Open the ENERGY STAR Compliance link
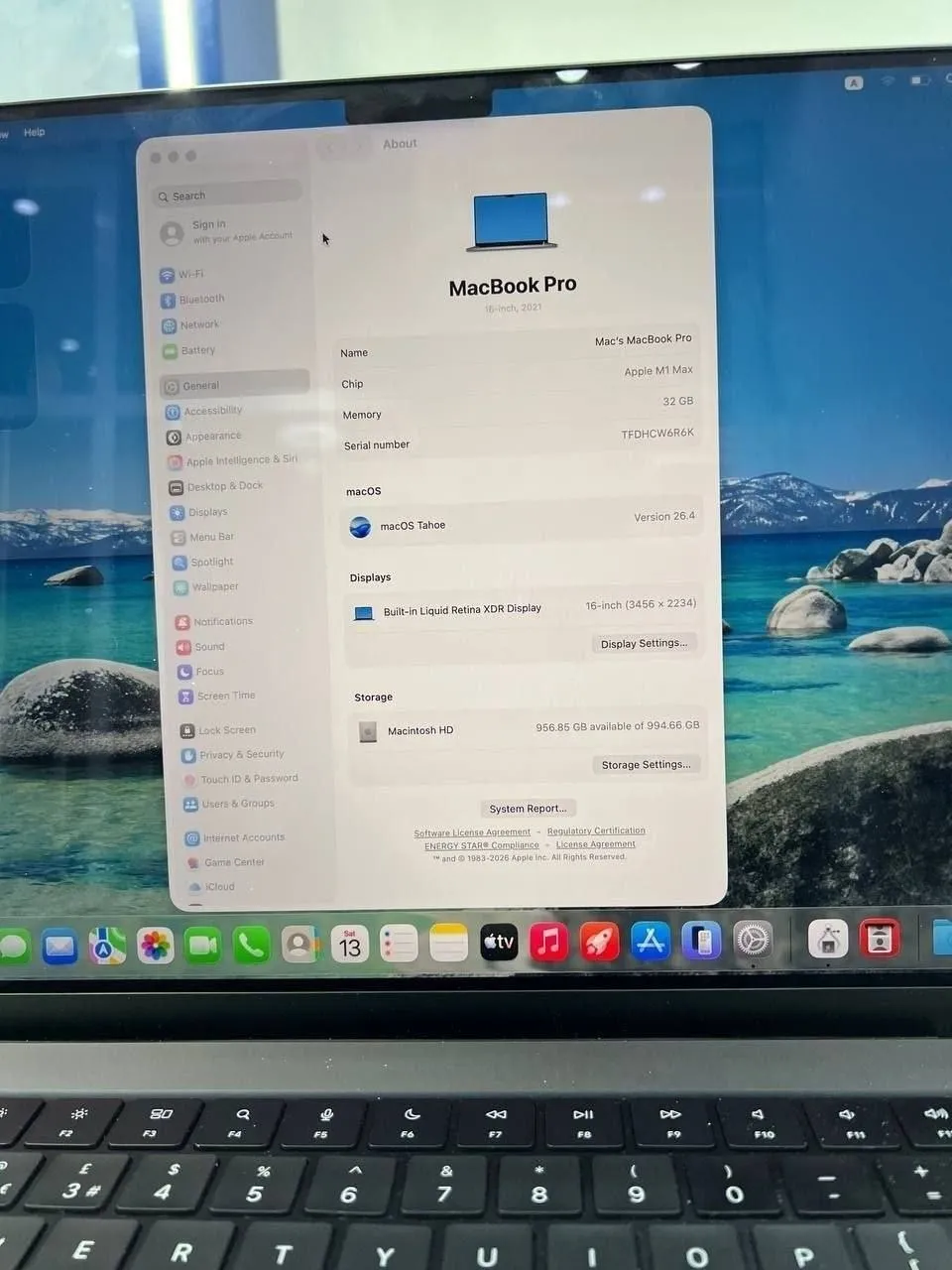The image size is (952, 1270). [482, 846]
